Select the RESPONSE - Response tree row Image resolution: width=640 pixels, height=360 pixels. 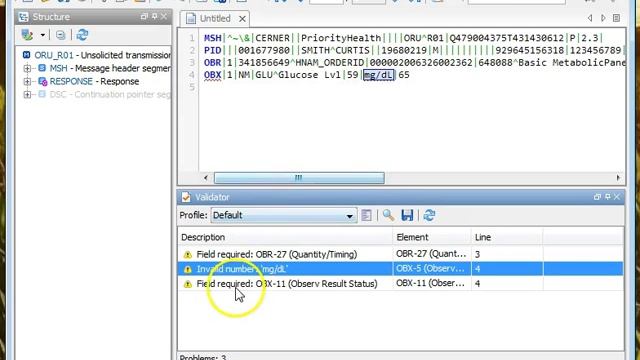(x=89, y=81)
